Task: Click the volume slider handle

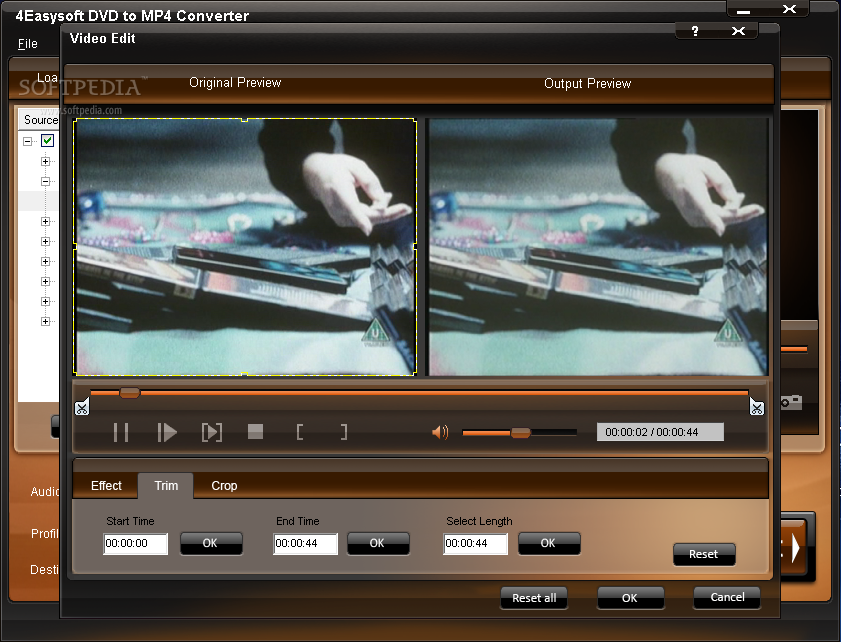Action: click(520, 432)
